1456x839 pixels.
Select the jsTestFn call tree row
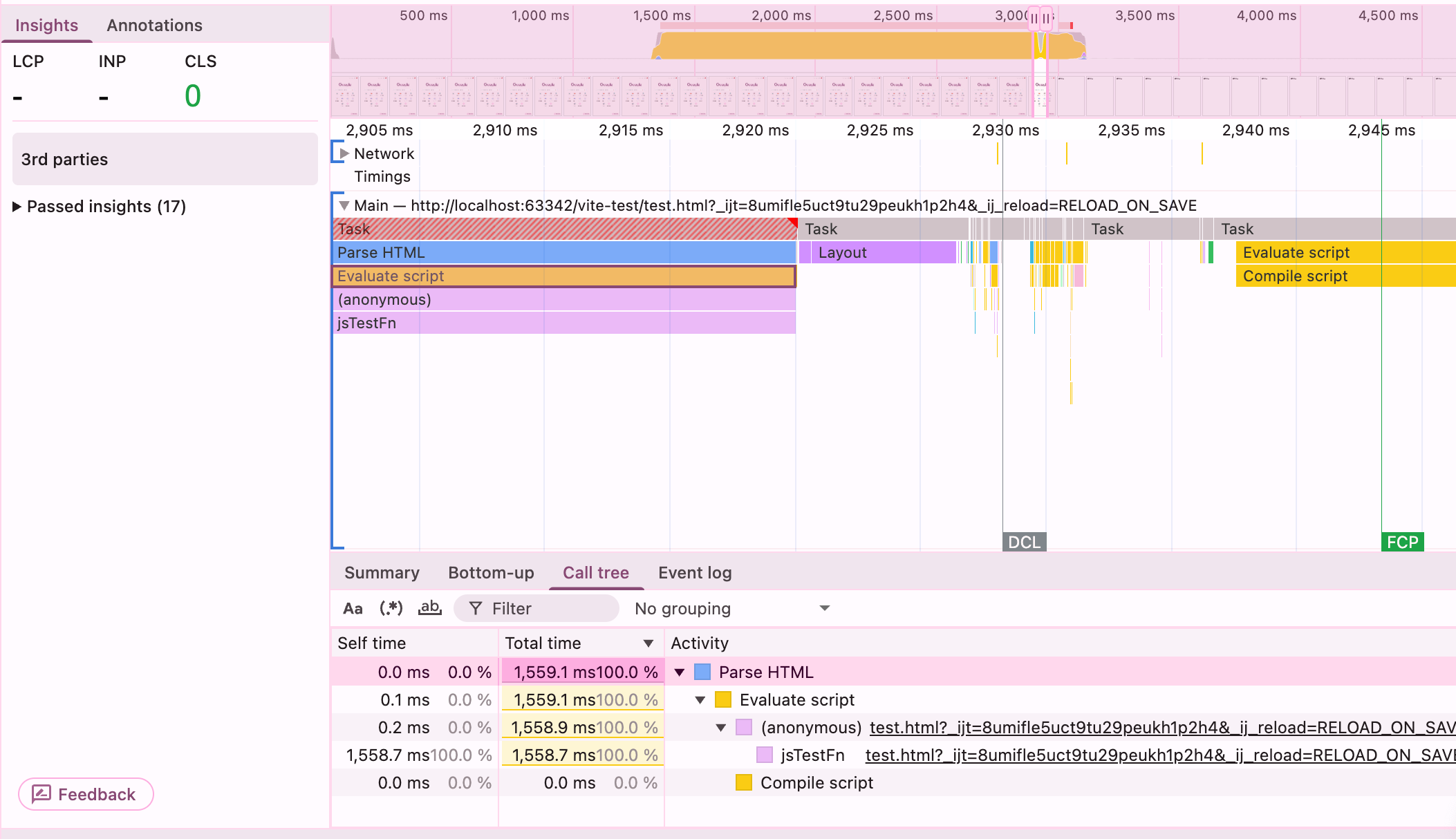click(x=893, y=755)
